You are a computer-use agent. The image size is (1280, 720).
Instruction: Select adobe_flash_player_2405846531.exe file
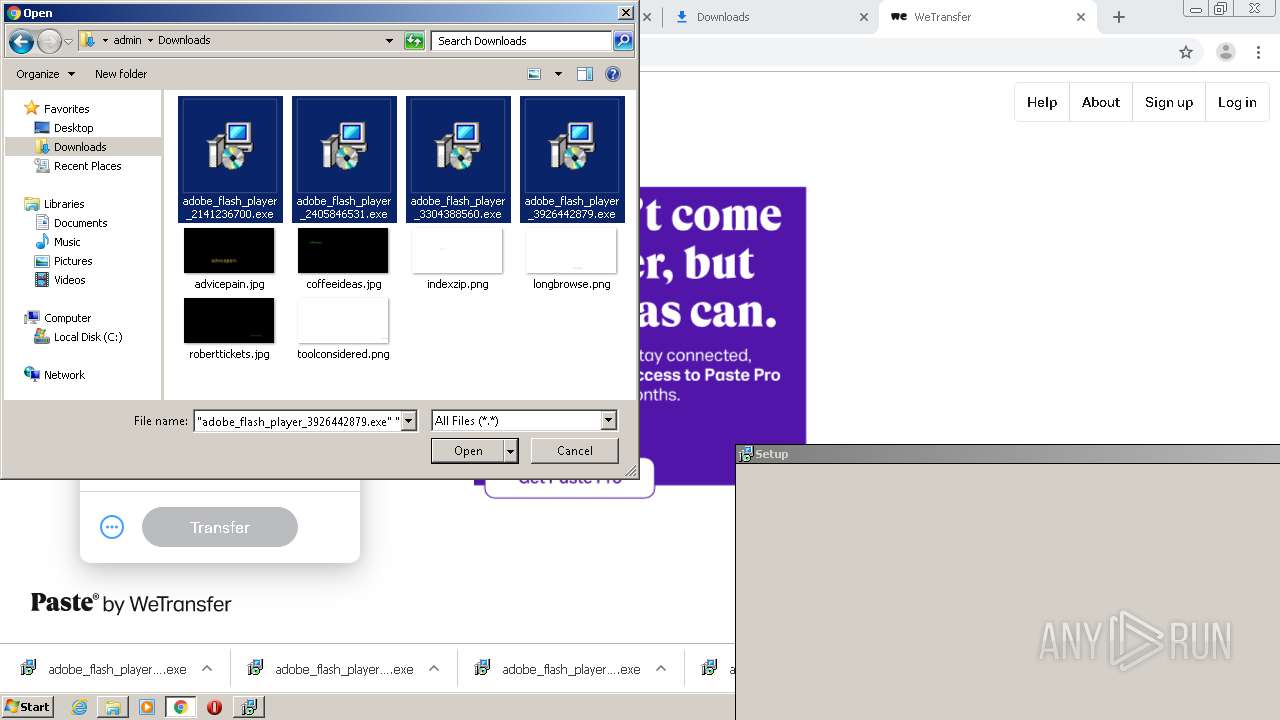[x=344, y=160]
